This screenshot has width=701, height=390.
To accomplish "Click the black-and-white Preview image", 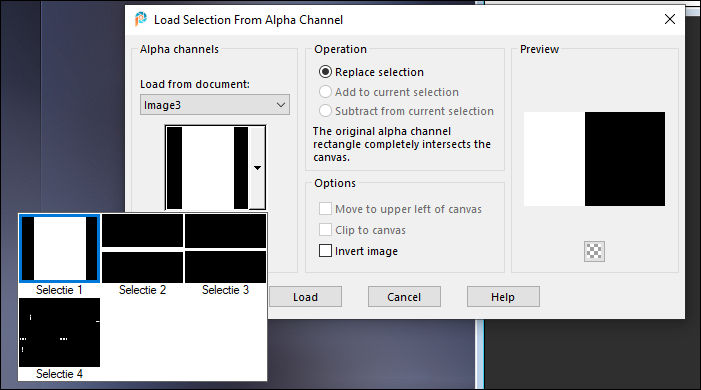I will tap(594, 159).
